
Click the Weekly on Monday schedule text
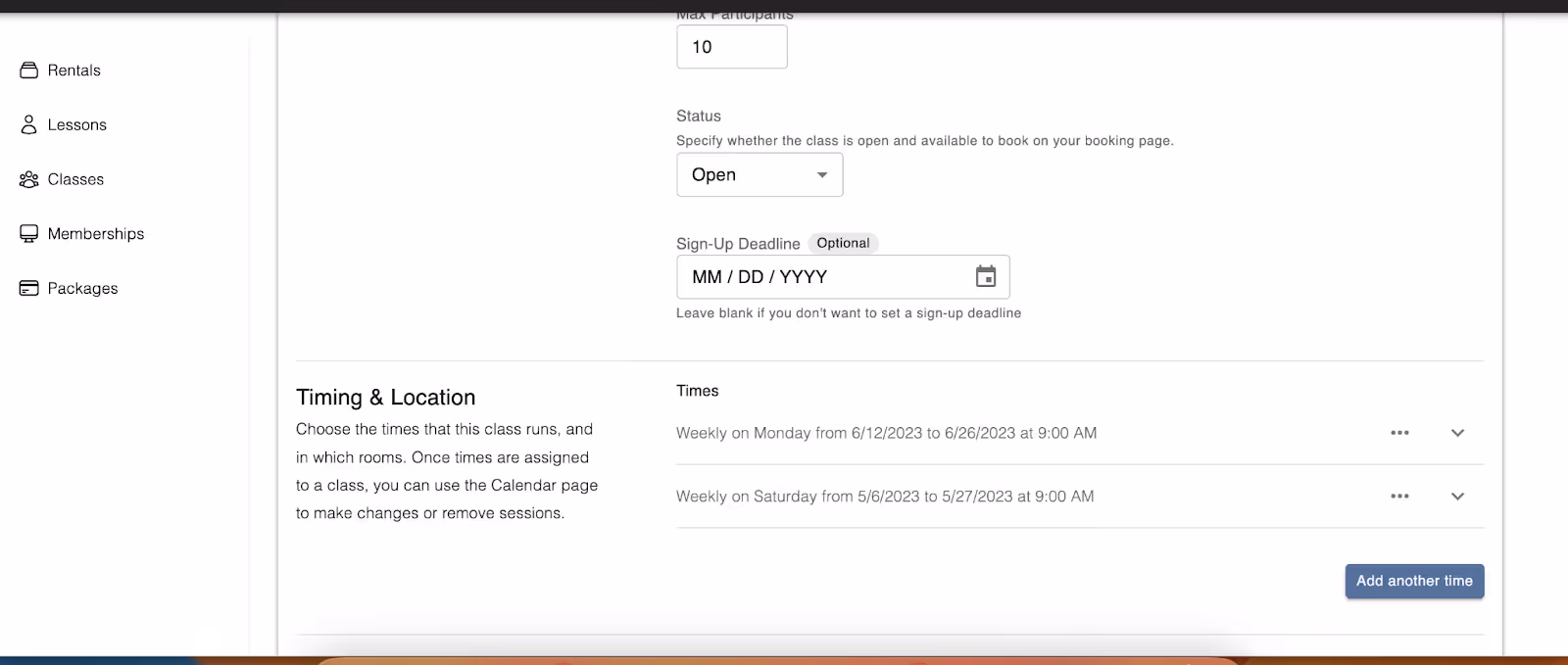tap(886, 433)
